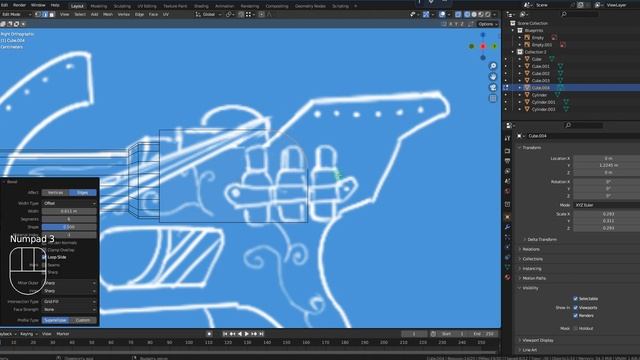Open rotation Mode XYZ Euler dropdown
Viewport: 640px width, 360px height.
click(x=607, y=205)
